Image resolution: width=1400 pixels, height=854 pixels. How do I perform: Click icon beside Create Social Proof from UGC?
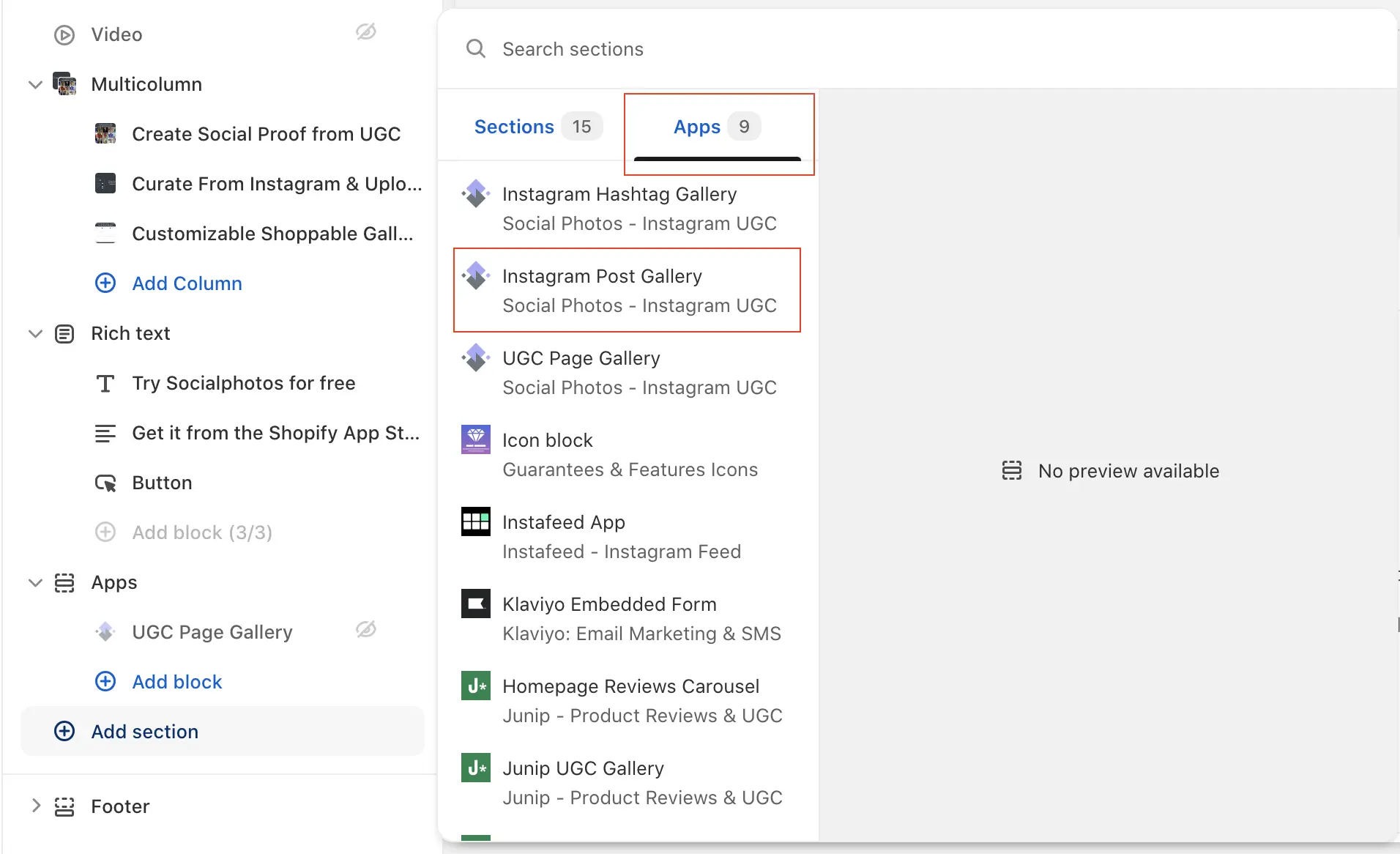[x=105, y=133]
